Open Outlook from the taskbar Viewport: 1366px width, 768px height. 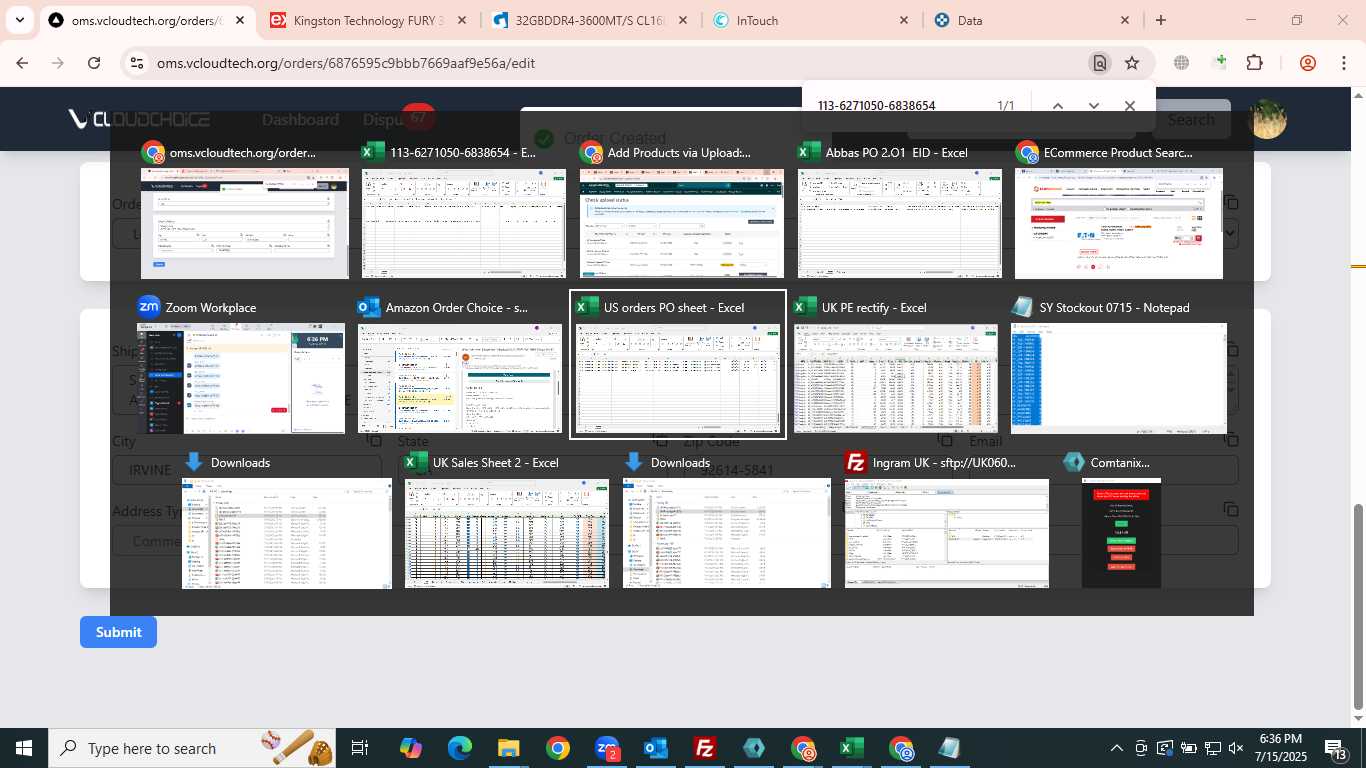[656, 748]
